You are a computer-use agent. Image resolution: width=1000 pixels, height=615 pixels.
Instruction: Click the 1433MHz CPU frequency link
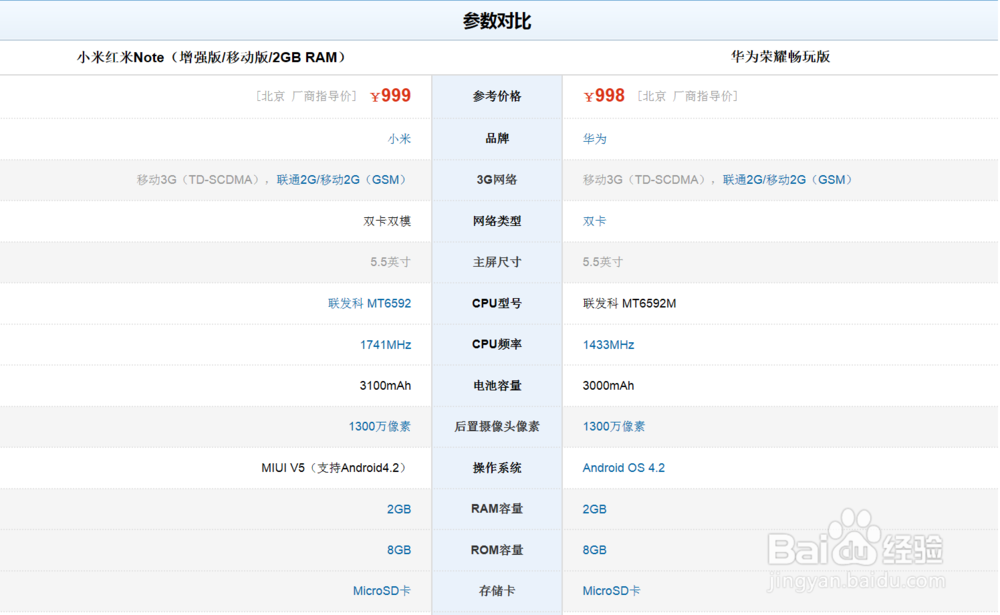pyautogui.click(x=608, y=345)
